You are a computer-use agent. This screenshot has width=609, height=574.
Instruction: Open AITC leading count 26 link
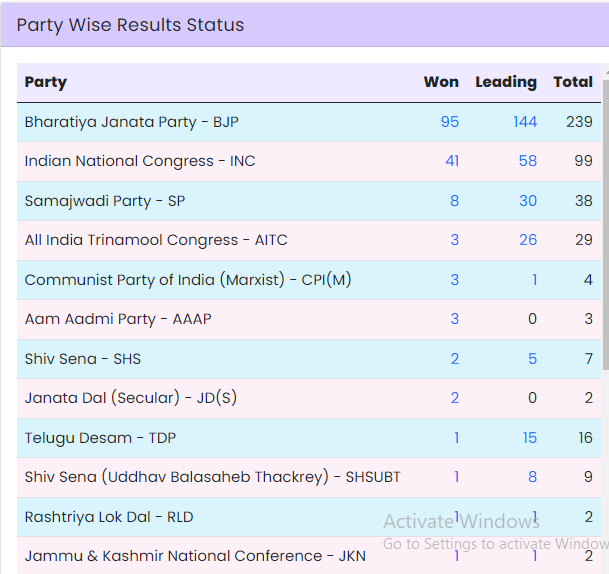pyautogui.click(x=527, y=240)
